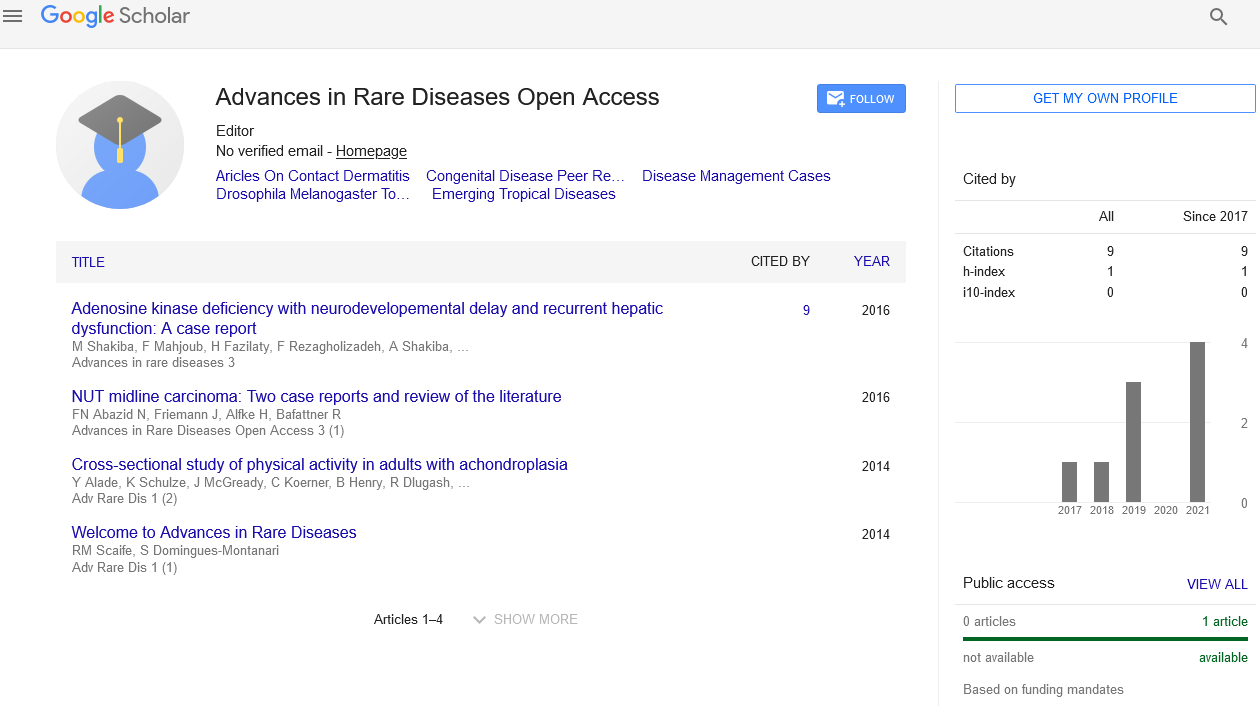Click the Cited By column header
1260x710 pixels.
pyautogui.click(x=780, y=262)
